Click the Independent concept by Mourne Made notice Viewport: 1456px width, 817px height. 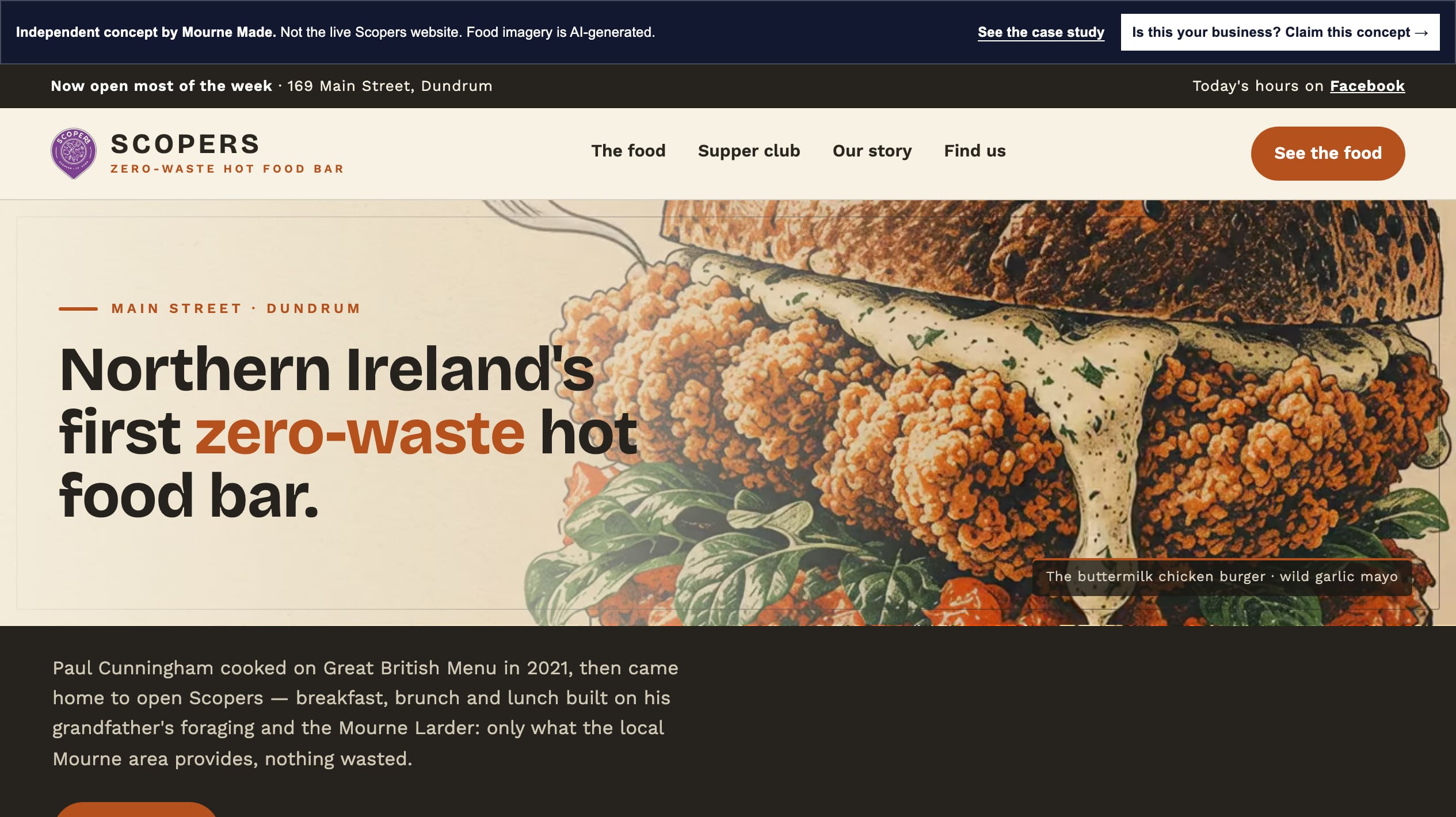tap(336, 32)
